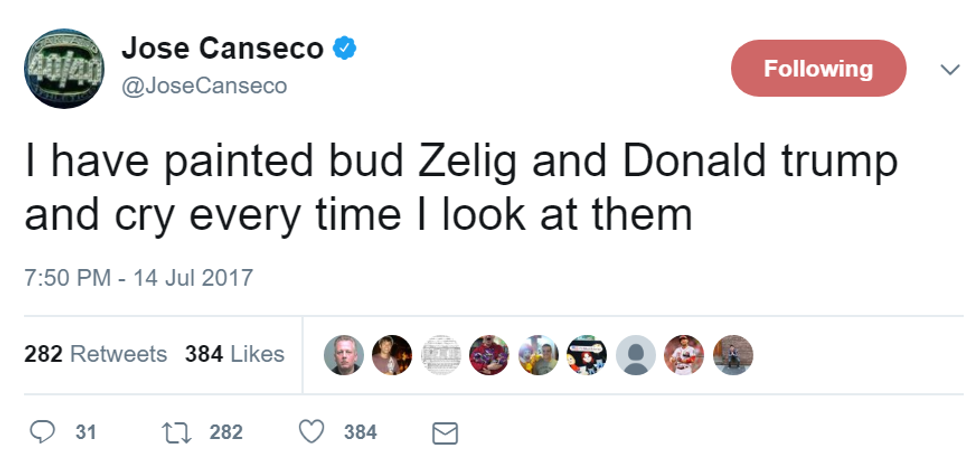The height and width of the screenshot is (469, 980).
Task: Click the tweet text about painting Zelig
Action: 460,187
